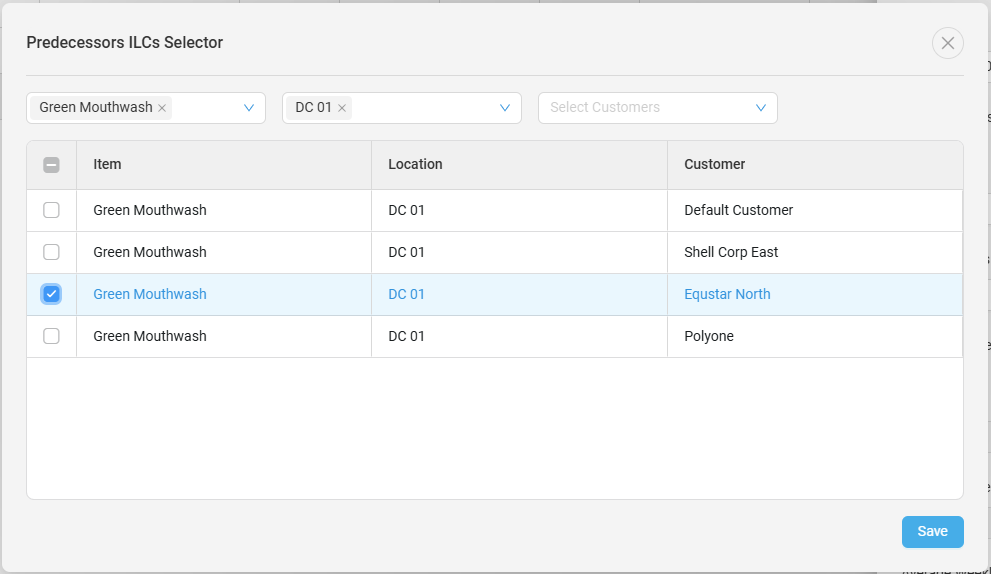991x574 pixels.
Task: Click the highlighted Green Mouthwash item link
Action: 150,294
